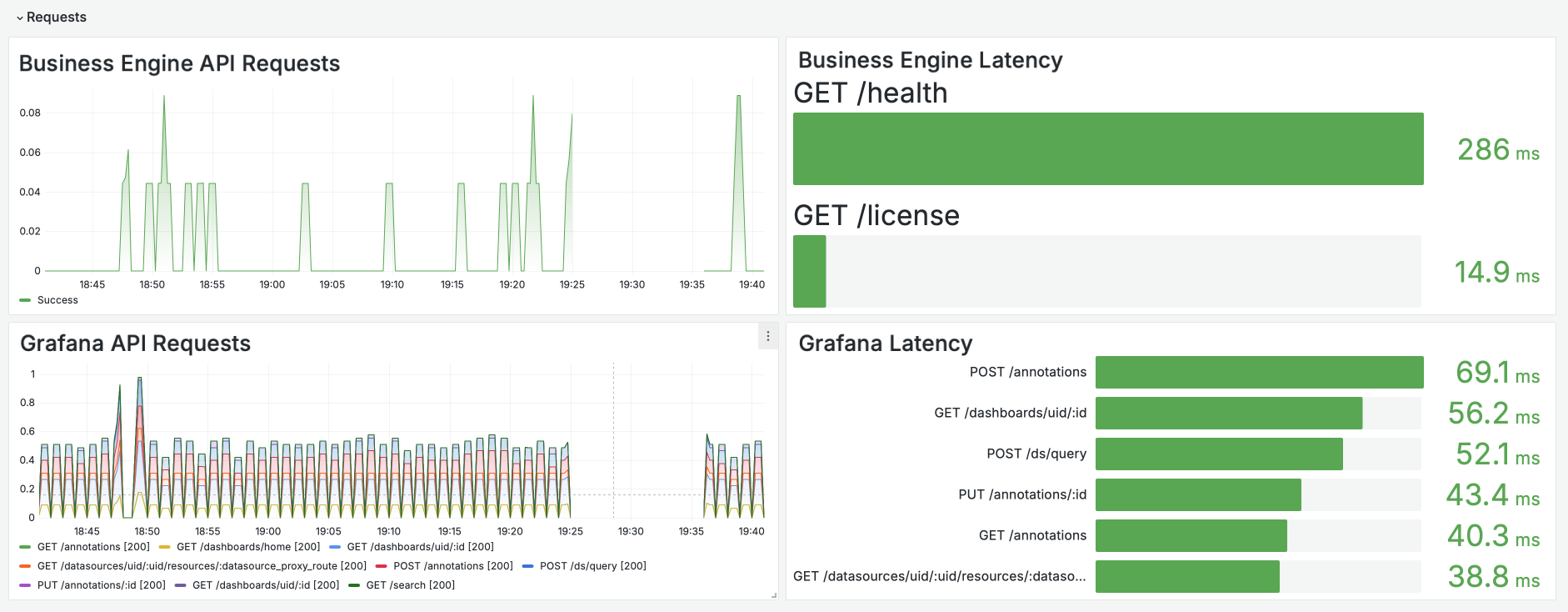Click the 18:45 label on Grafana API chart
Image resolution: width=1568 pixels, height=612 pixels.
87,531
